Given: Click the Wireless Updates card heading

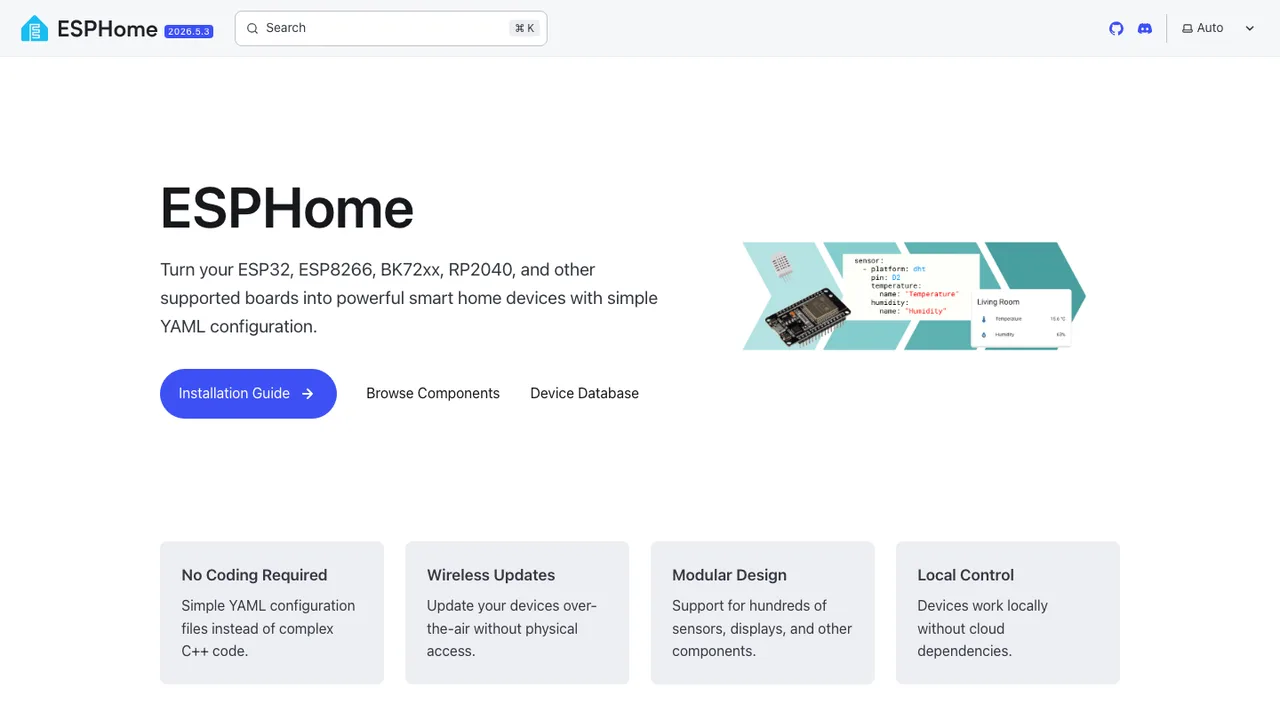Looking at the screenshot, I should point(491,575).
